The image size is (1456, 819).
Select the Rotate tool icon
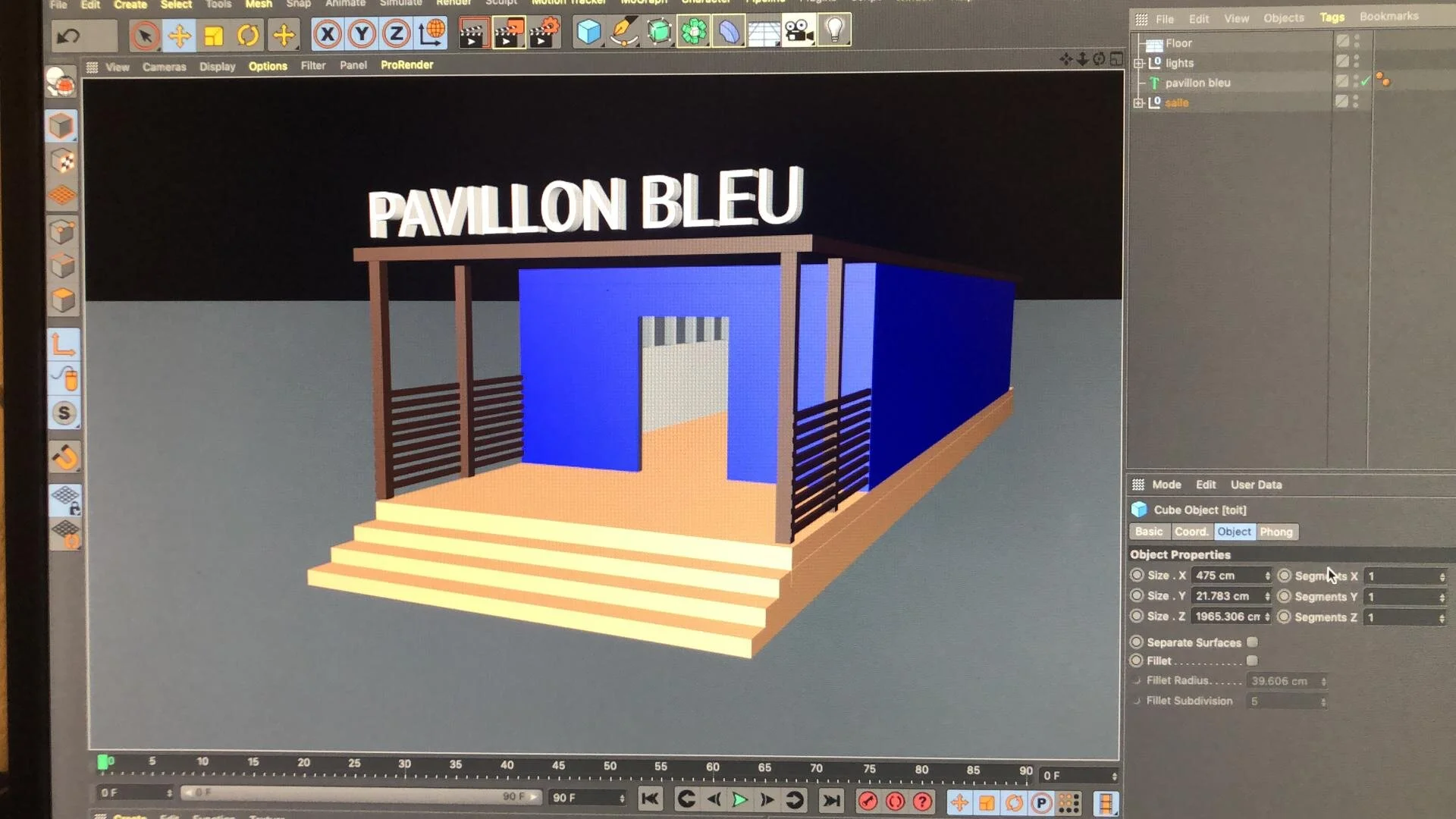pyautogui.click(x=248, y=36)
